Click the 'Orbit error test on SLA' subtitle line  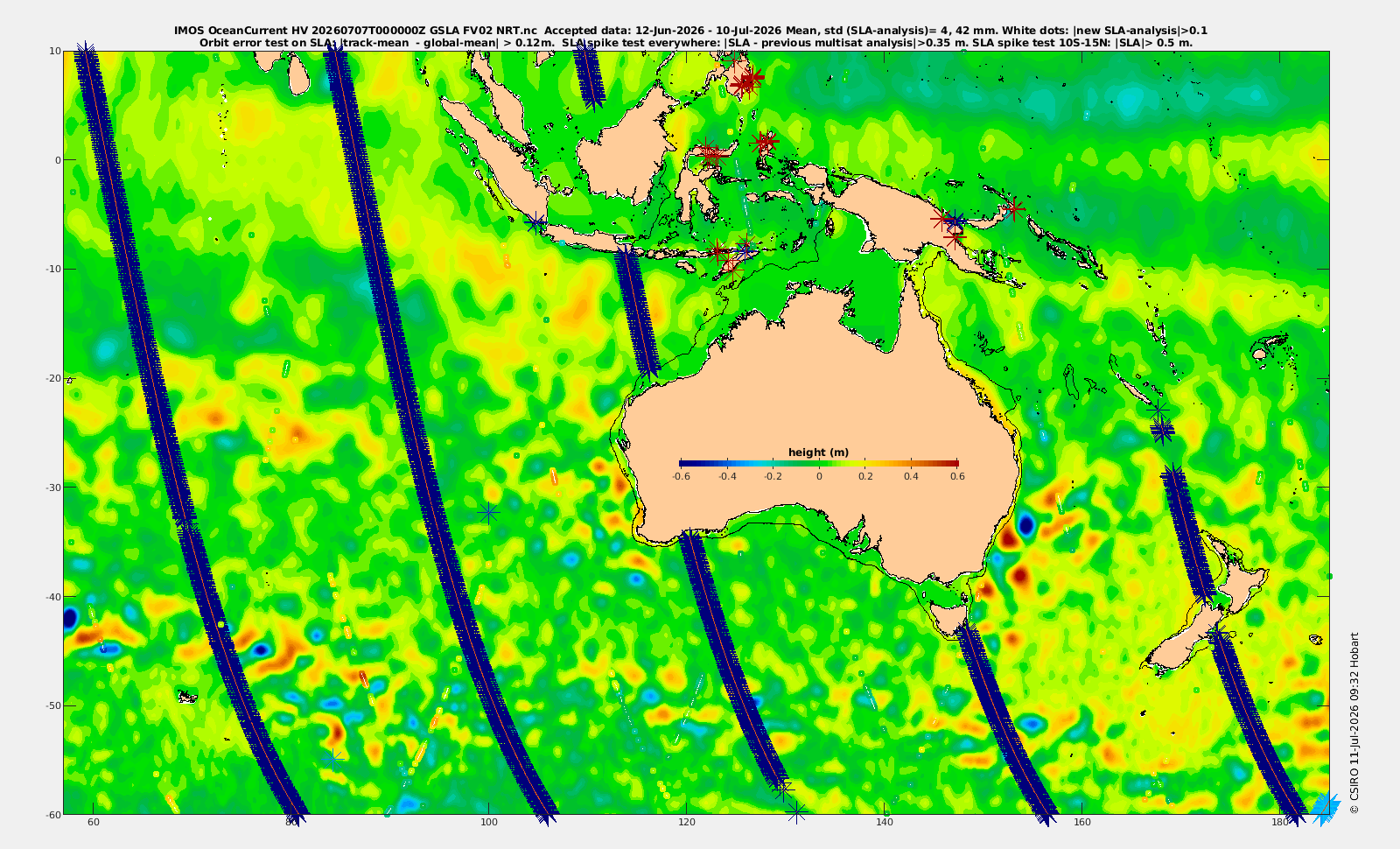[696, 42]
